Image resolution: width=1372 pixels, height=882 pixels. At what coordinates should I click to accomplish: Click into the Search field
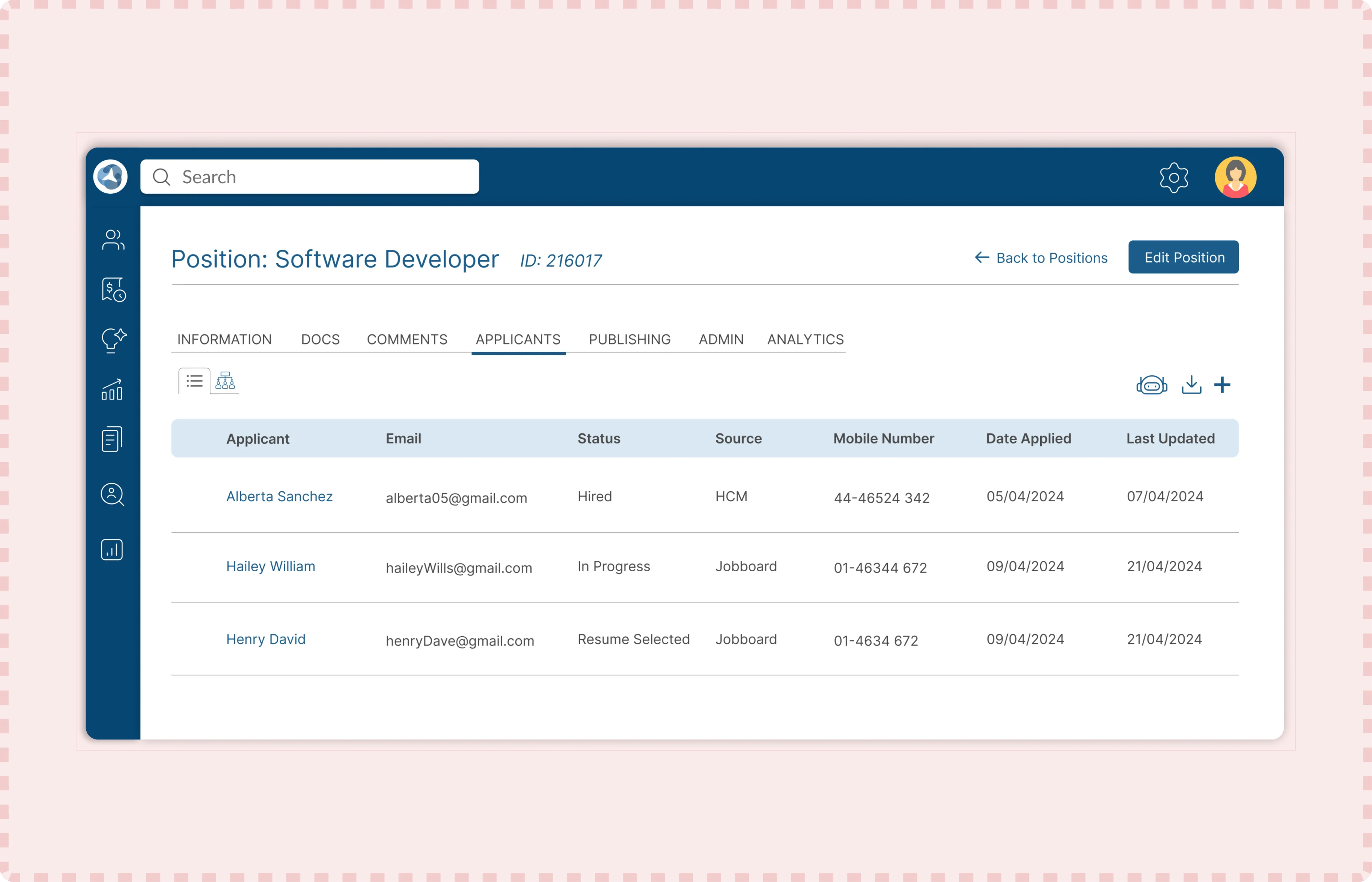(x=321, y=177)
